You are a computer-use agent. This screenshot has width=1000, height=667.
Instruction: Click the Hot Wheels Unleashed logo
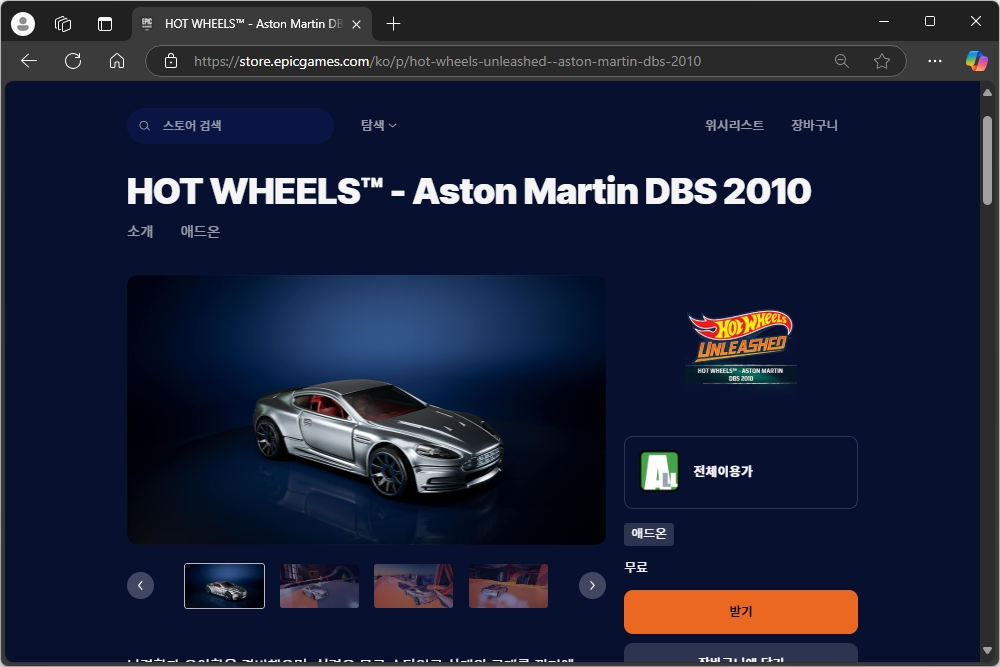(740, 348)
